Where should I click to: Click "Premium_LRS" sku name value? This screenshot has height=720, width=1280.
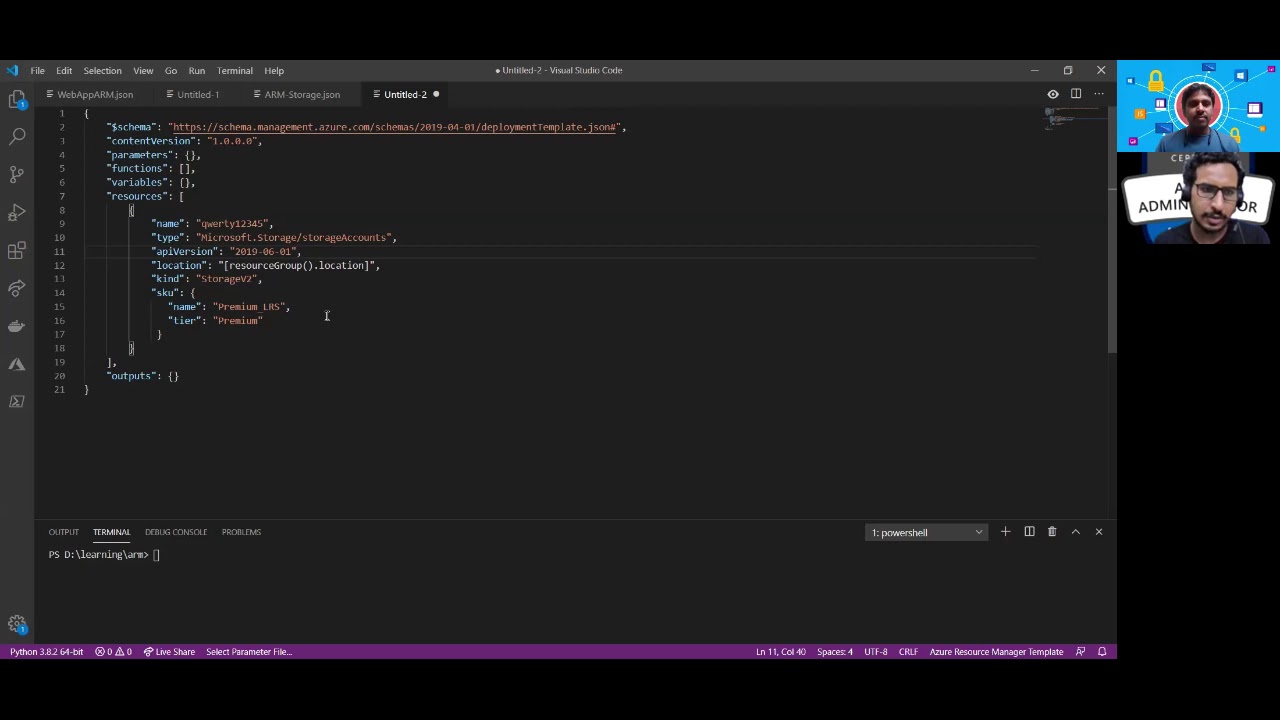click(x=249, y=307)
